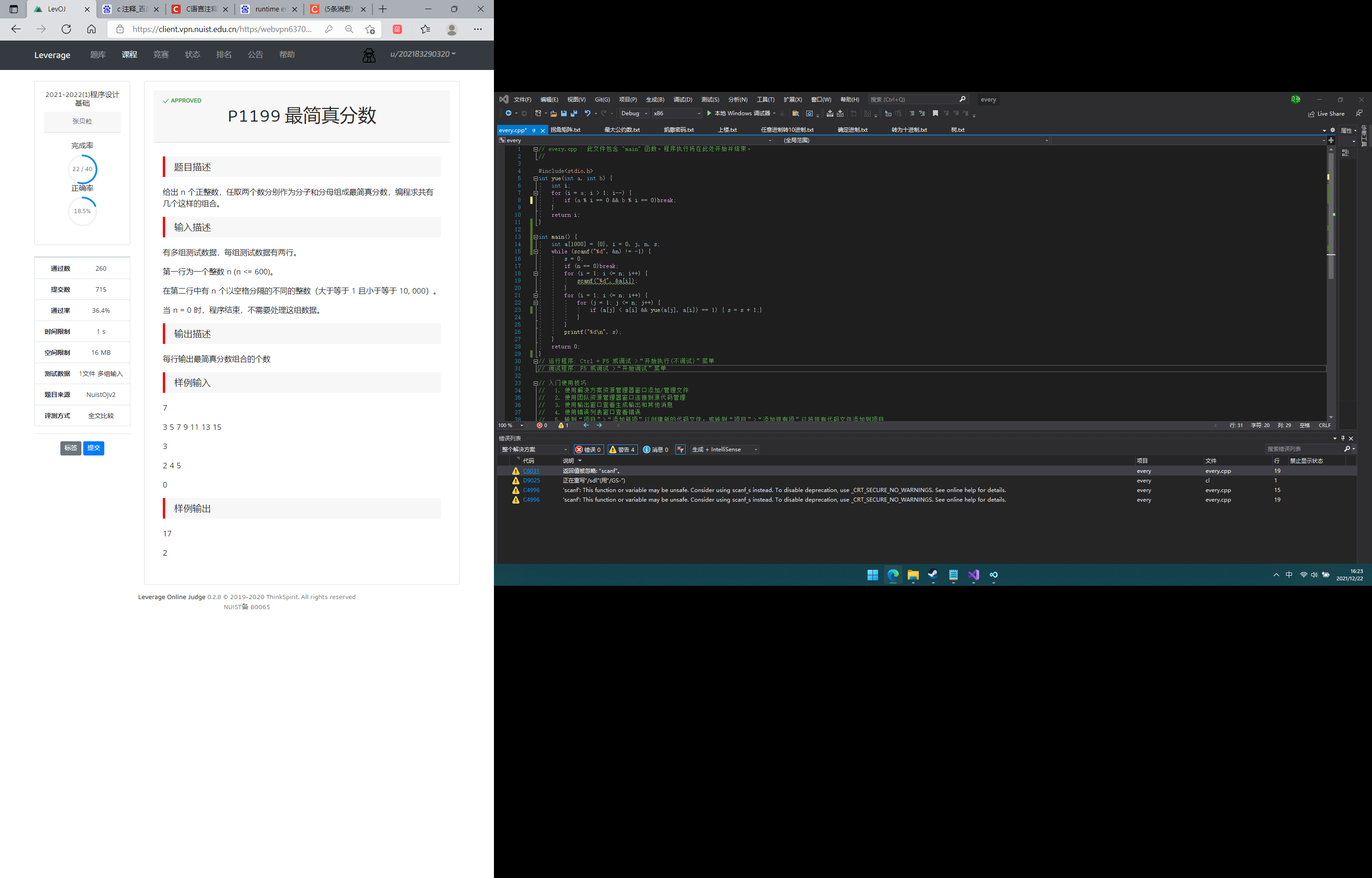
Task: Switch to the 拐角矩阵.txt tab
Action: click(565, 130)
